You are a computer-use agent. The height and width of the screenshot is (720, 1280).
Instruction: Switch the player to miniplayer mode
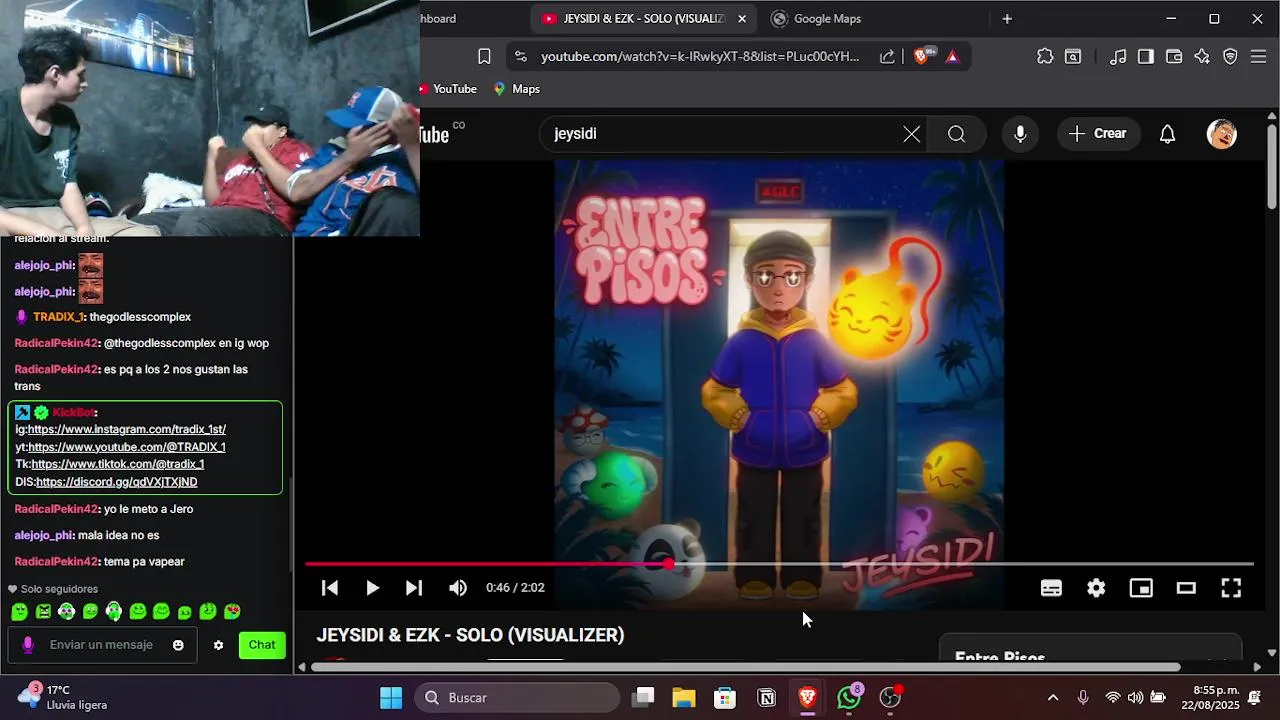point(1141,588)
